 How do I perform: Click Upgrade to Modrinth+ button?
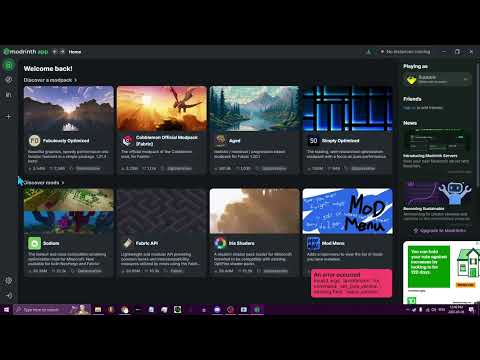[439, 230]
